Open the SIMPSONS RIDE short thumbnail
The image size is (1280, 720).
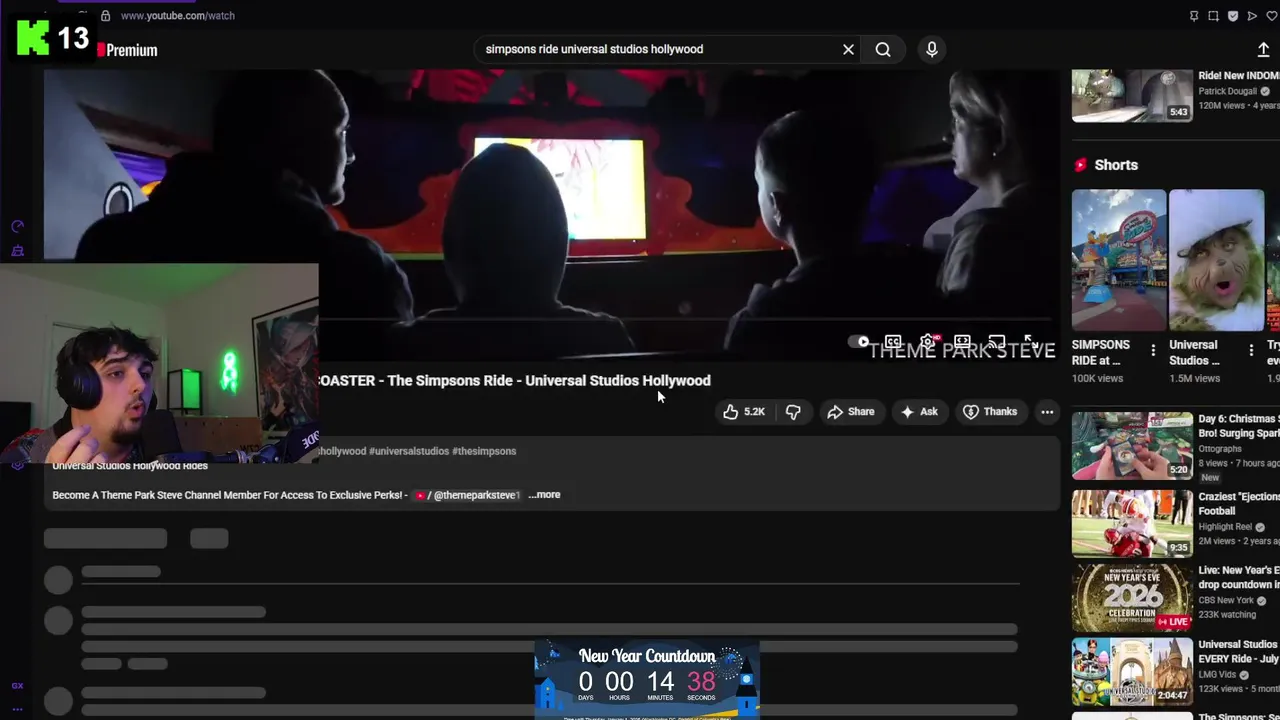[1119, 260]
